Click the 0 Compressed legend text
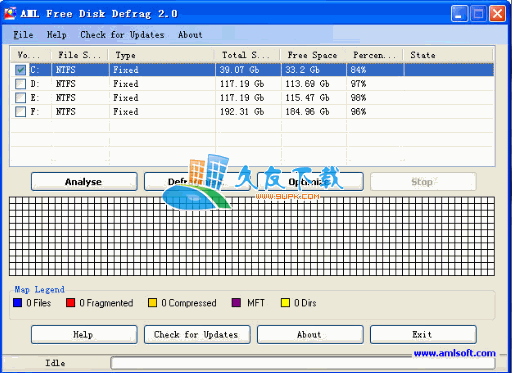This screenshot has width=512, height=373. coord(189,303)
